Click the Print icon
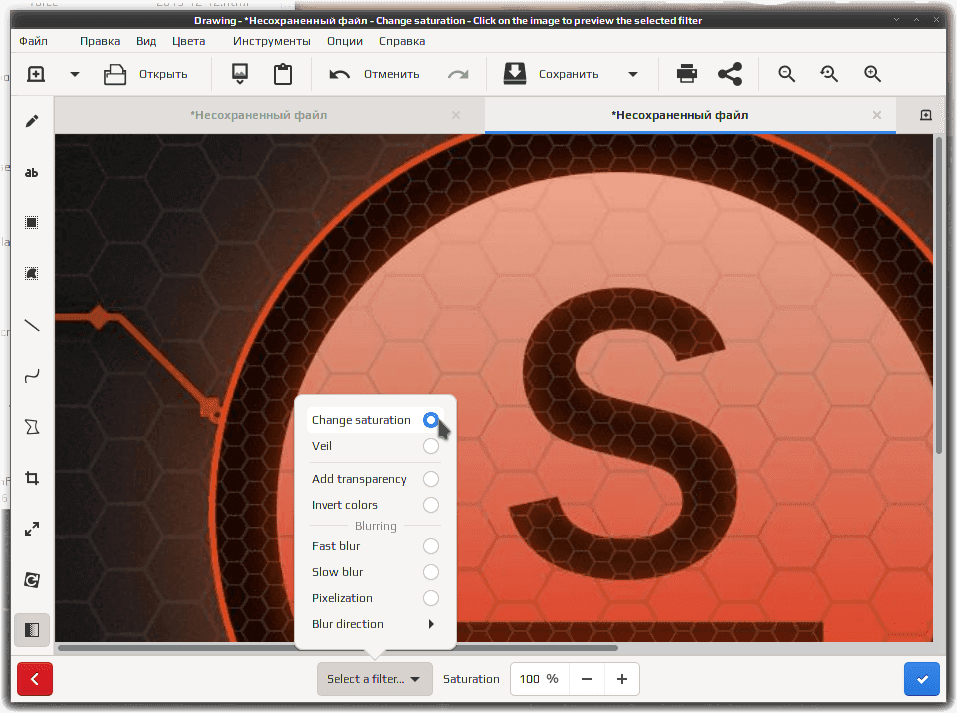 click(687, 74)
